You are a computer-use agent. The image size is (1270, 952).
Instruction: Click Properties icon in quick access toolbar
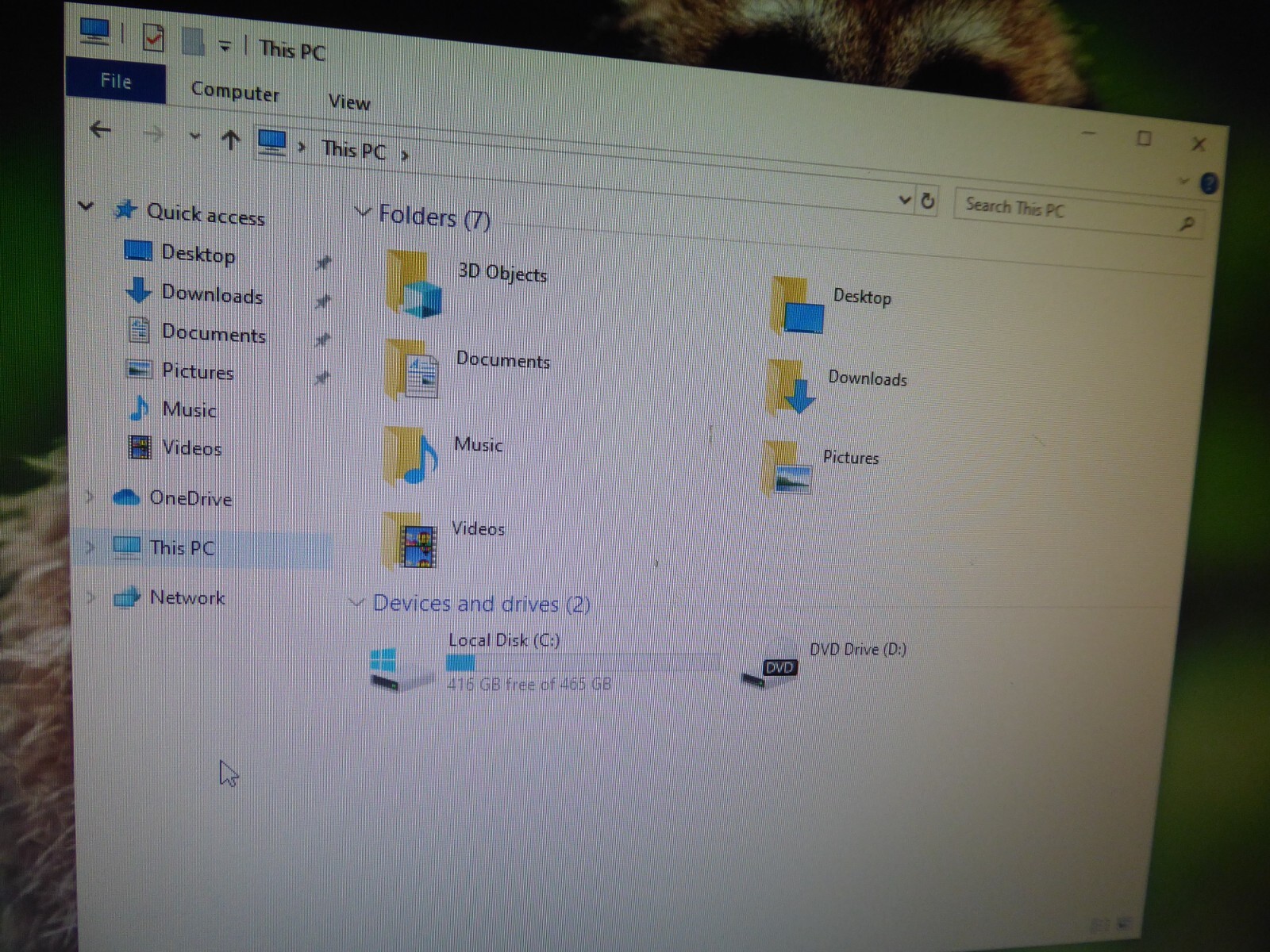153,37
